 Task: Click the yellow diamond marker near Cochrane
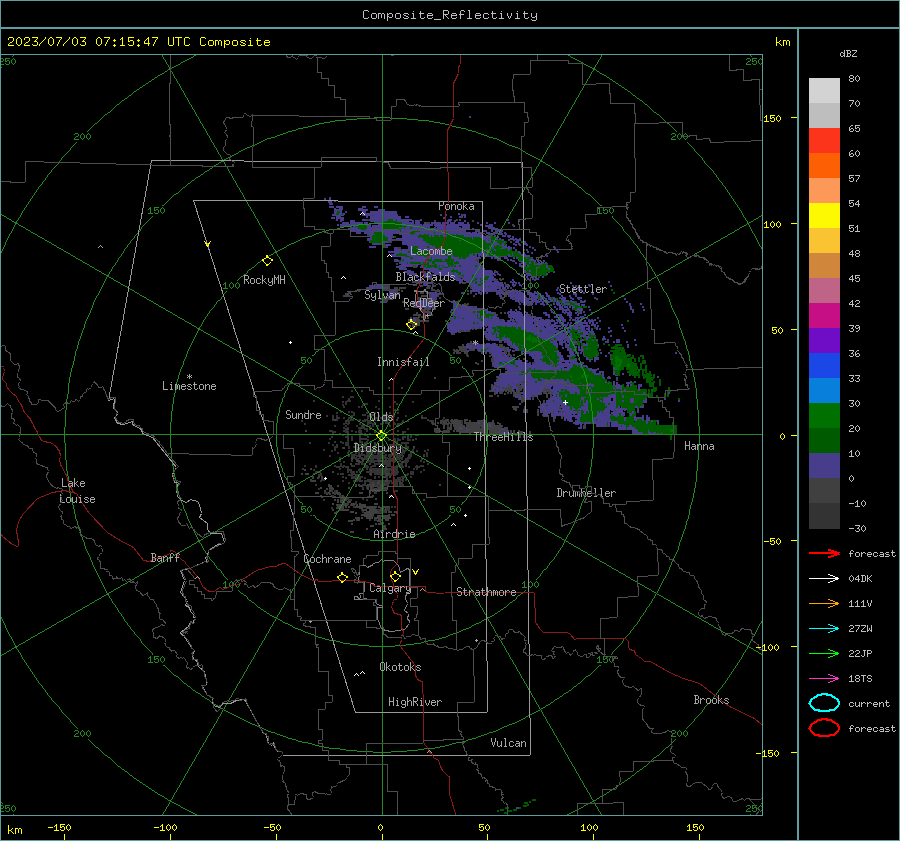[342, 577]
